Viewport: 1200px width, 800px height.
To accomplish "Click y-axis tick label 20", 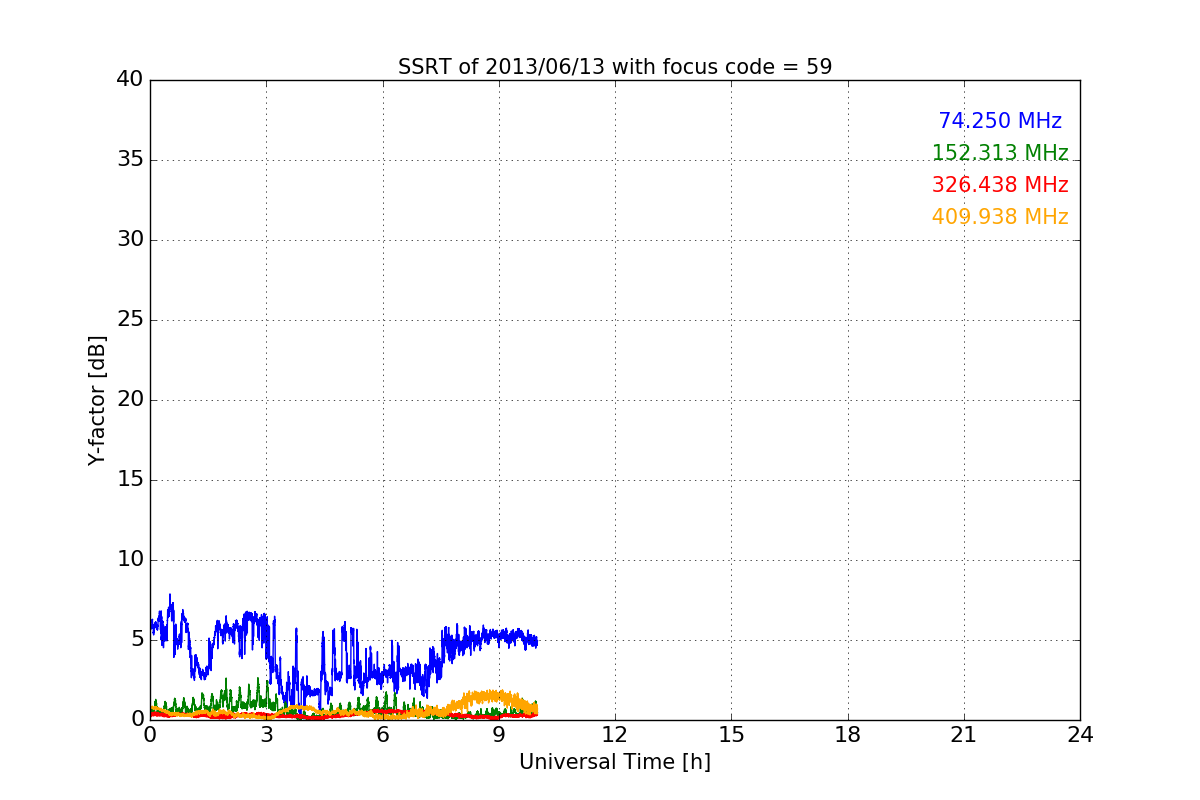I will point(130,400).
